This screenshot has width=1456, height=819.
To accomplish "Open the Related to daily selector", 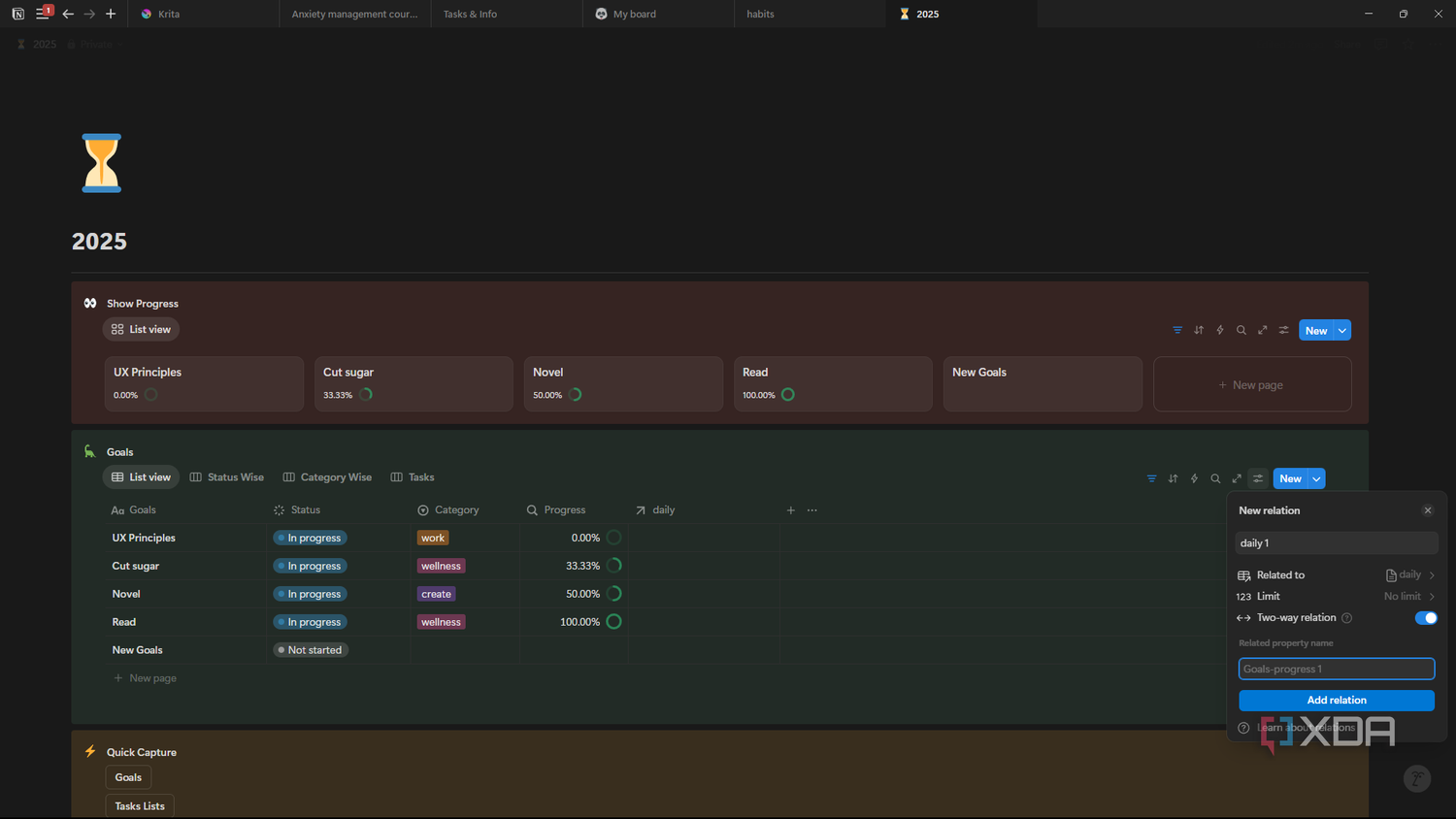I will [1337, 575].
